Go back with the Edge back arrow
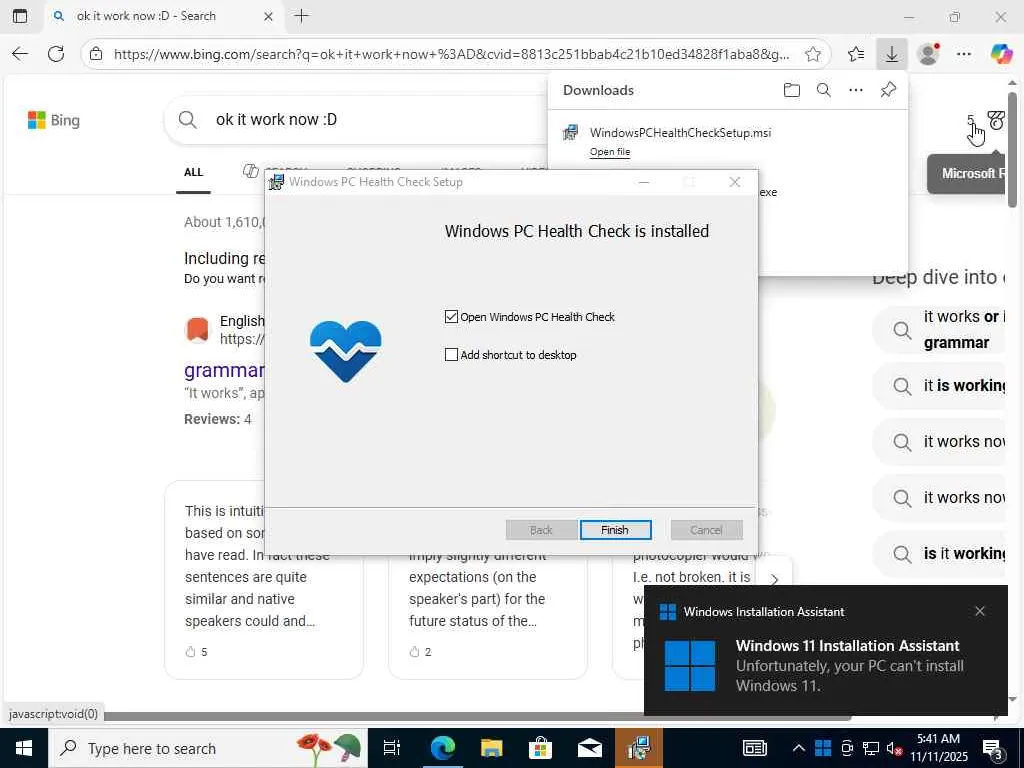This screenshot has width=1024, height=768. [20, 54]
